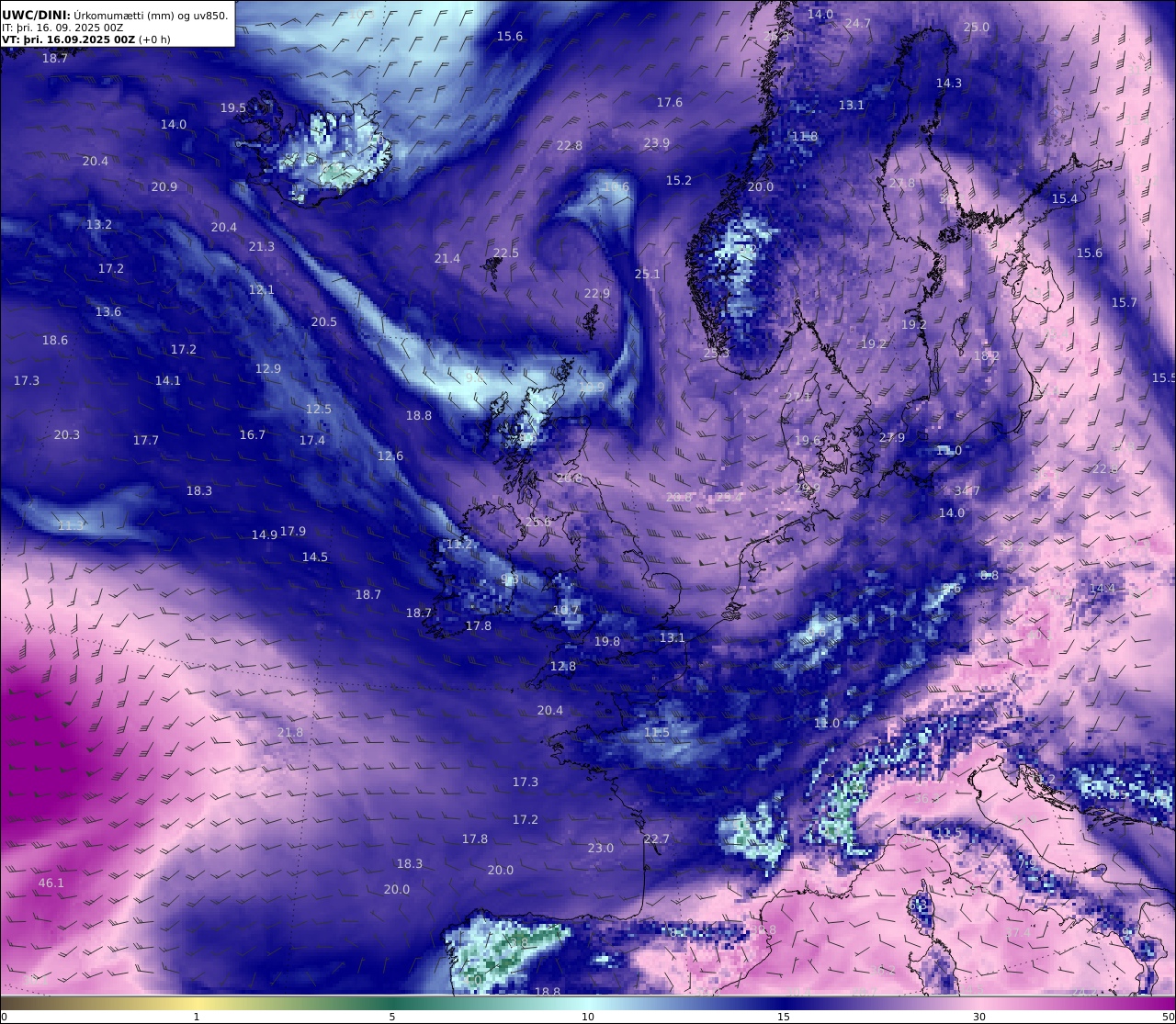Click the 30 tick label on the color scale

[x=979, y=1017]
